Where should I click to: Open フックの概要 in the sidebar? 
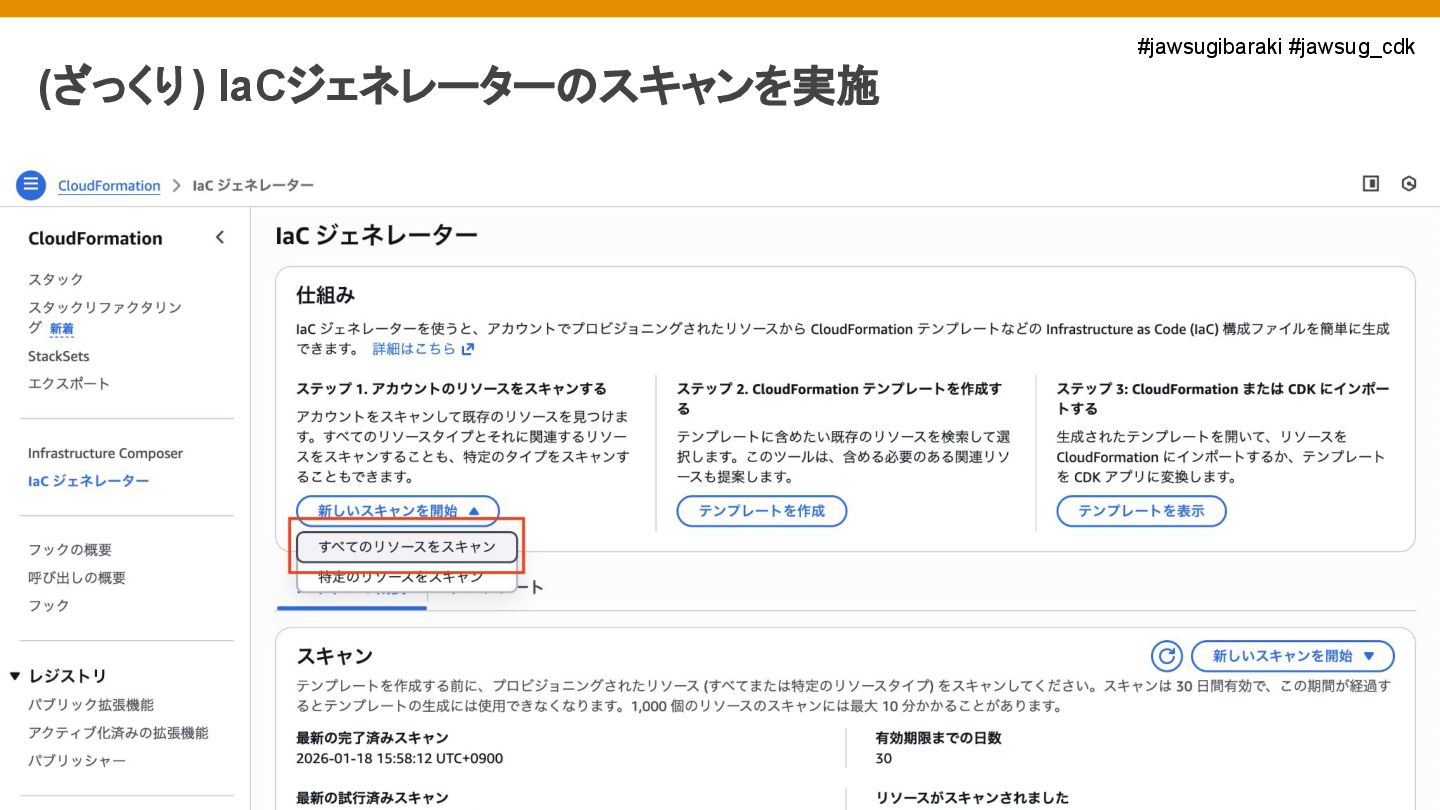coord(70,550)
